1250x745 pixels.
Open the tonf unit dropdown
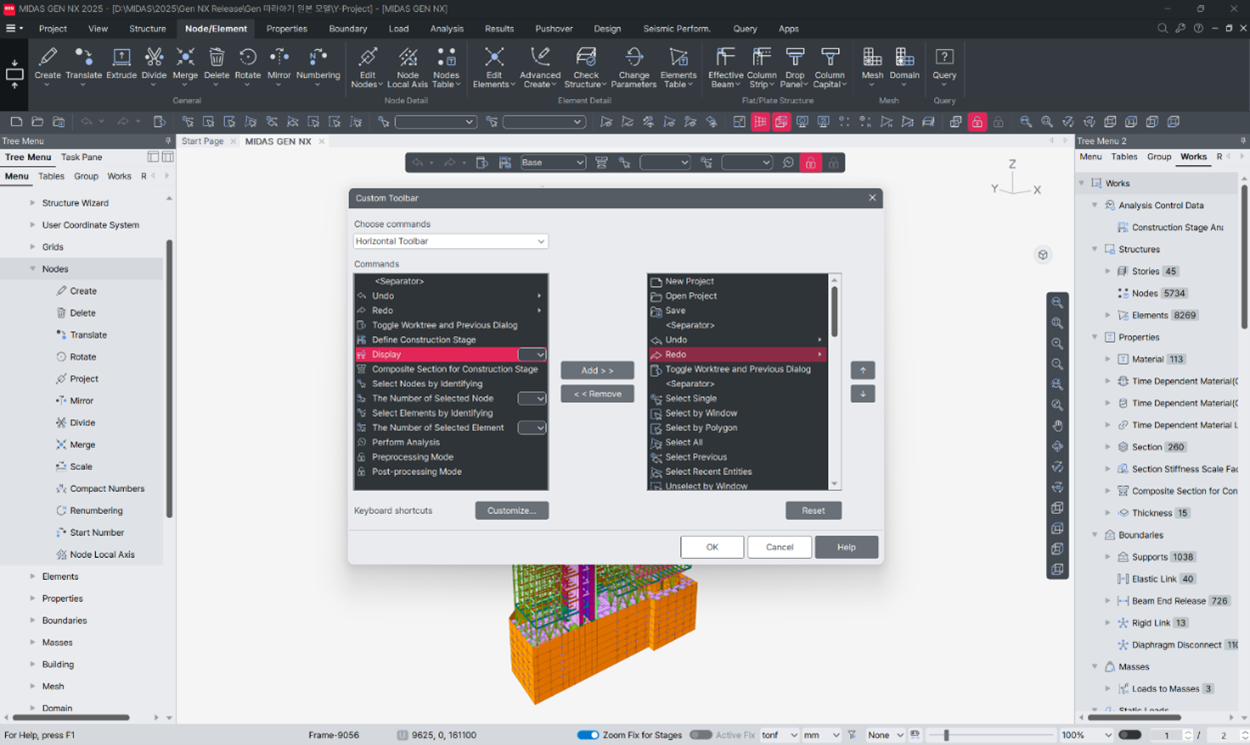pos(780,735)
